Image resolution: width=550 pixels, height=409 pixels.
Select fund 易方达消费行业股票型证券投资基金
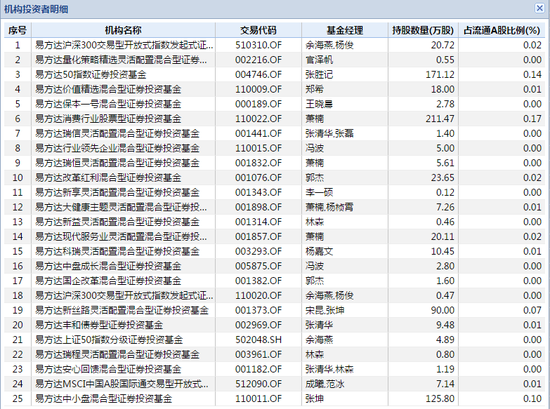(x=108, y=119)
